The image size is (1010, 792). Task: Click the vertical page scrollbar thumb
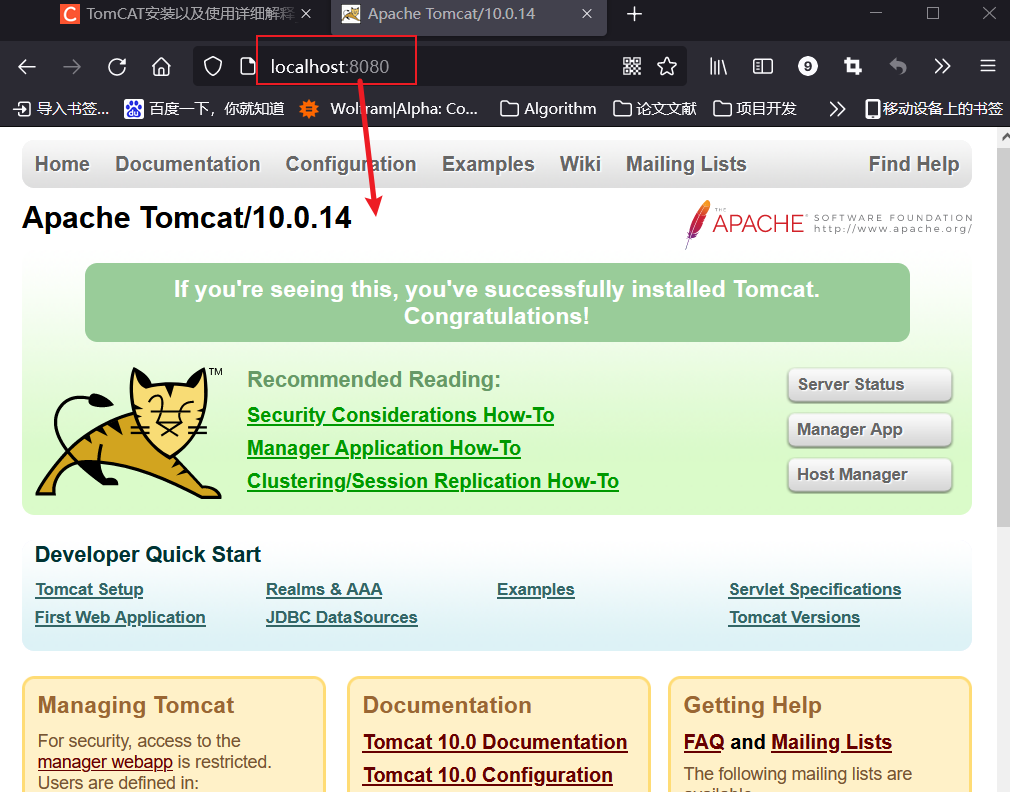1004,338
